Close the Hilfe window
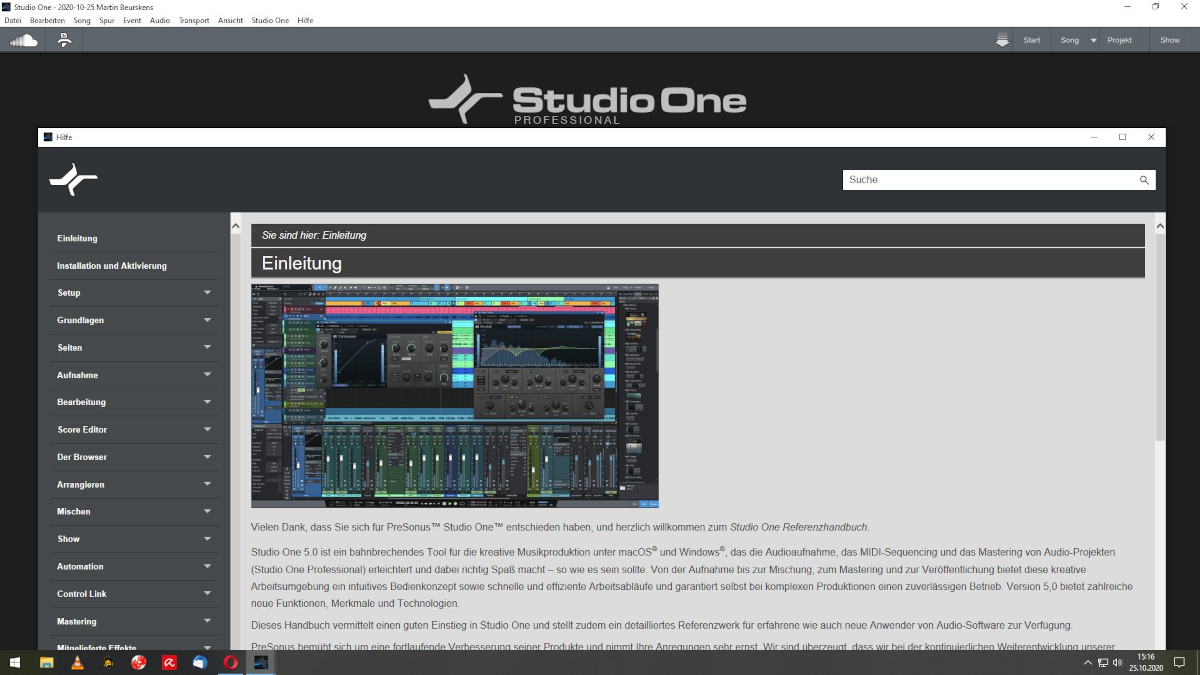This screenshot has width=1200, height=675. [x=1151, y=137]
